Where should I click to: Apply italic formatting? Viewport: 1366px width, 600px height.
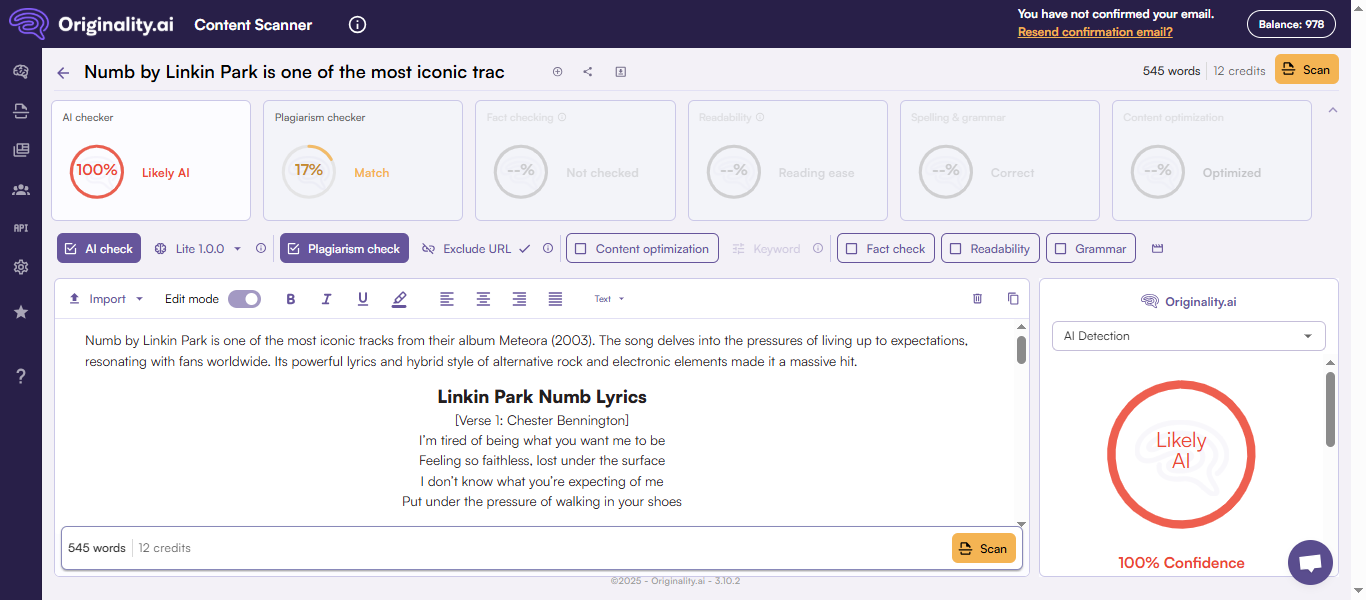pyautogui.click(x=326, y=299)
